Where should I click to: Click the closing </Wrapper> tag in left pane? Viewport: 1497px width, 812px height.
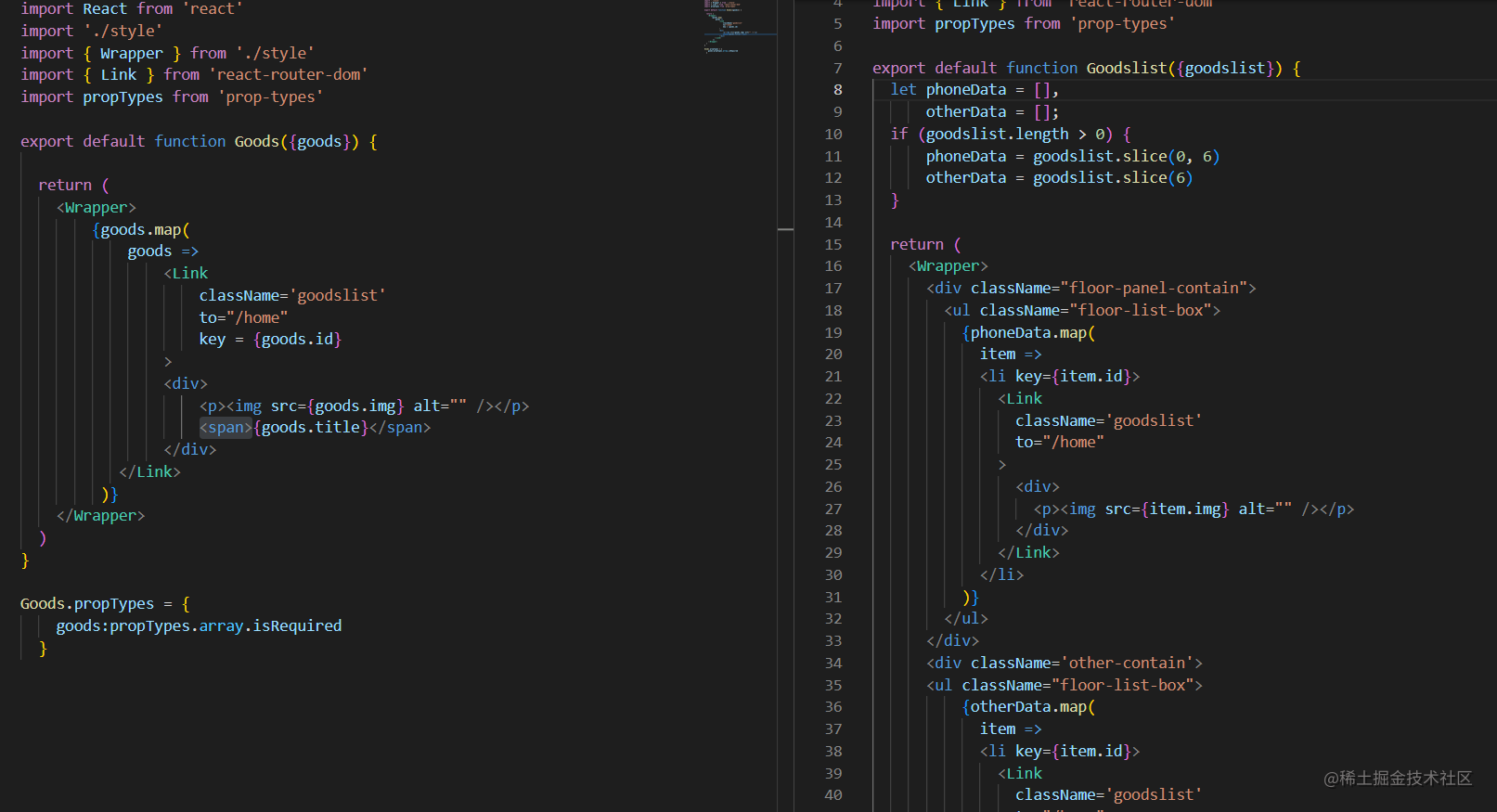tap(100, 515)
